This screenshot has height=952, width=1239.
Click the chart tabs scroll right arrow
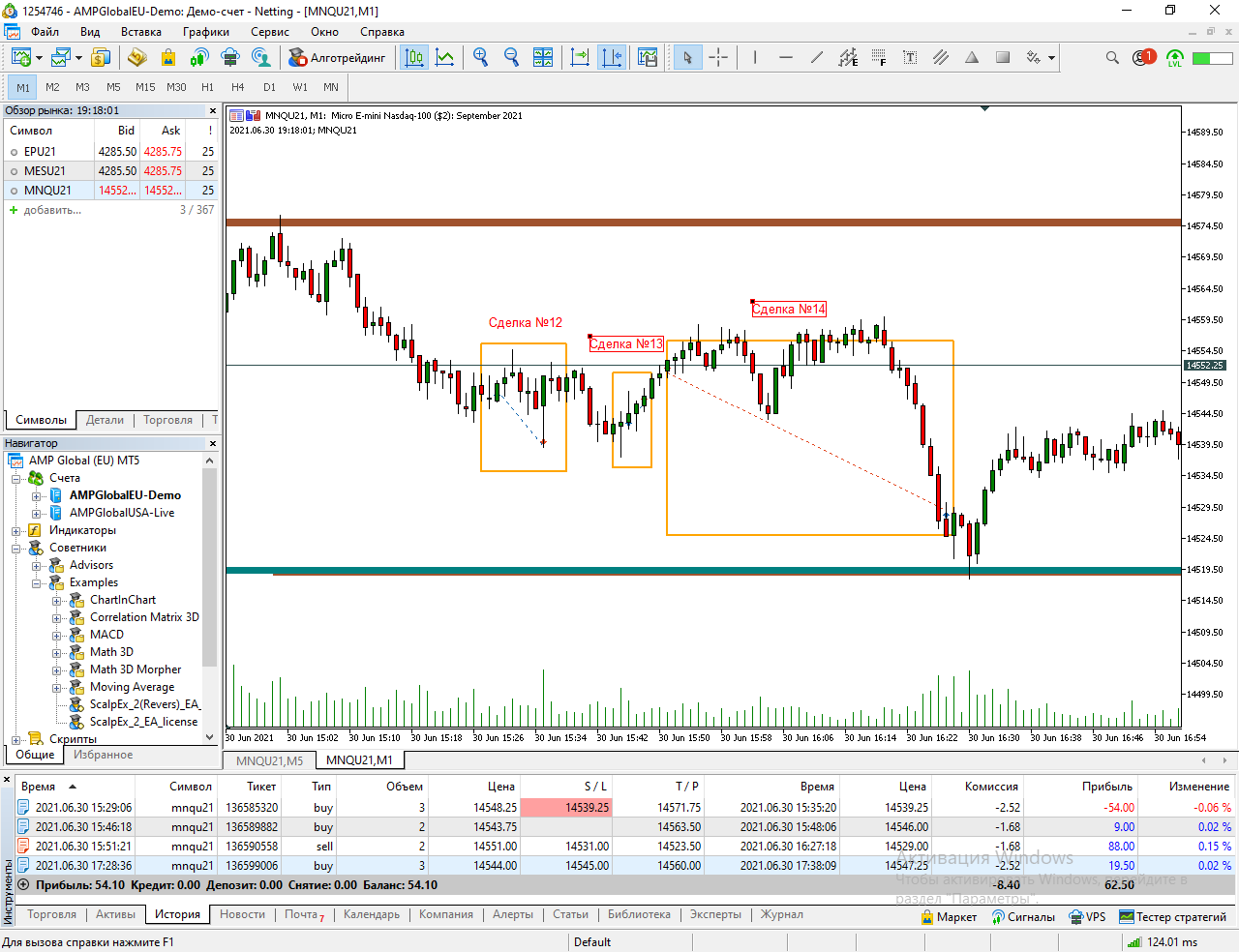click(1224, 760)
